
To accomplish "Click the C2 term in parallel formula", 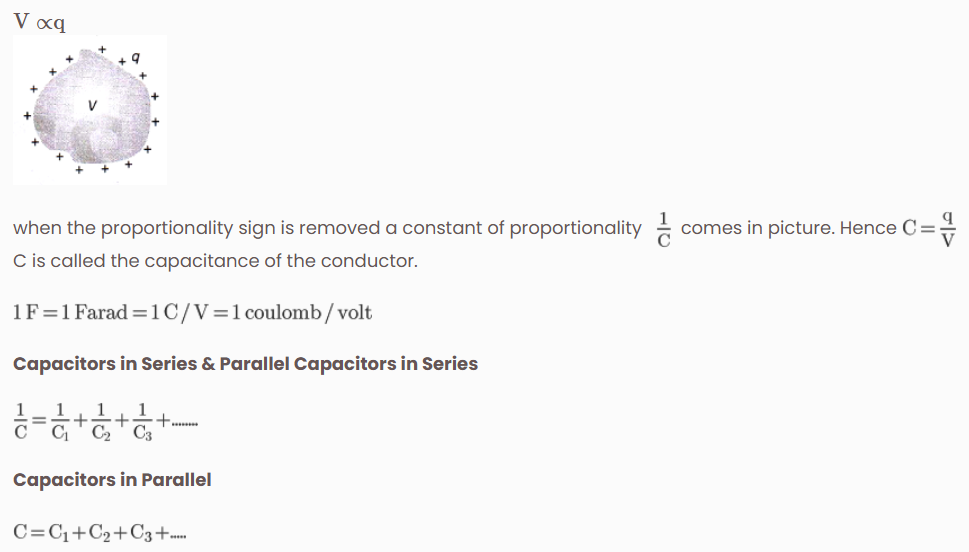I will 100,533.
